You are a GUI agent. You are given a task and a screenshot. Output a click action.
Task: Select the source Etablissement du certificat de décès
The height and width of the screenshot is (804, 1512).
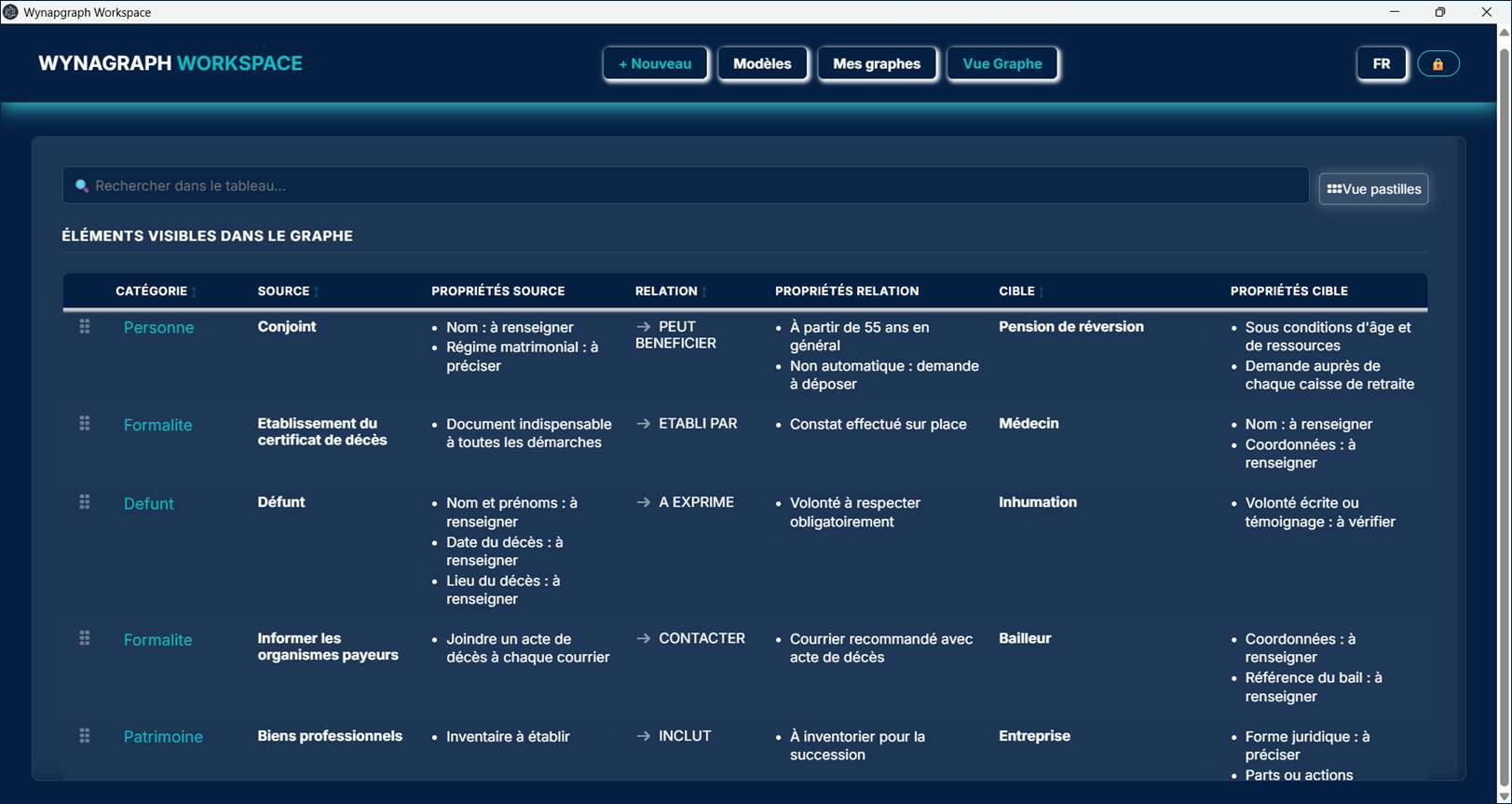coord(322,432)
